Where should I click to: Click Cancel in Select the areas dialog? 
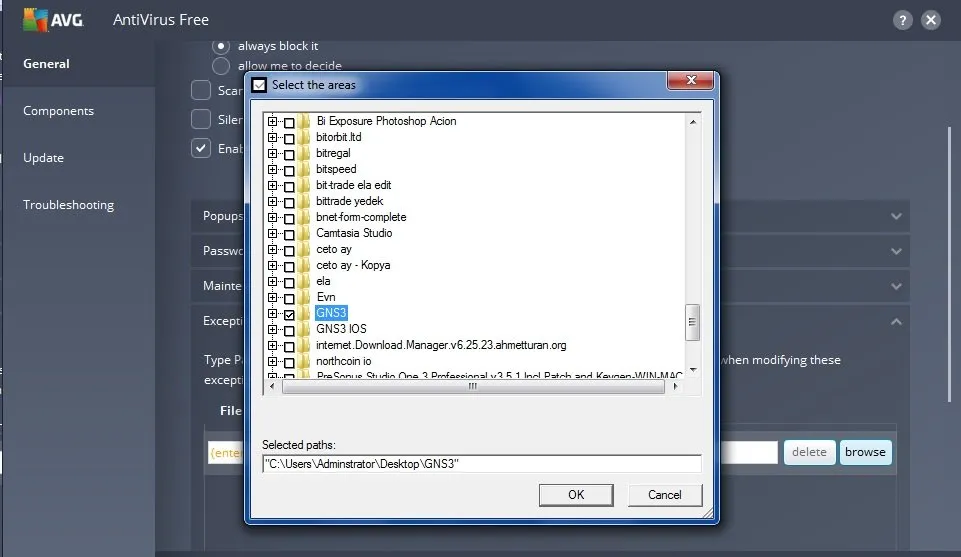click(665, 495)
